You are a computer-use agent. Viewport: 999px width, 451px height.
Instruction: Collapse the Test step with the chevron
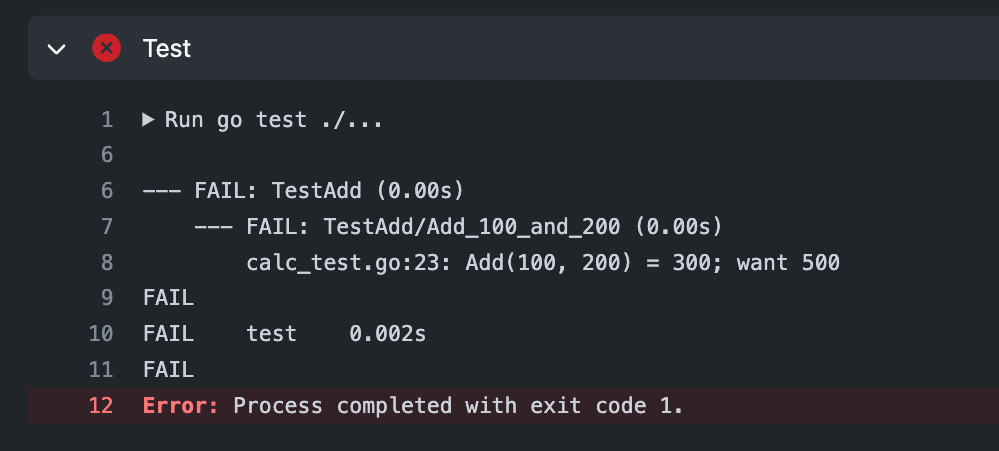click(x=57, y=48)
